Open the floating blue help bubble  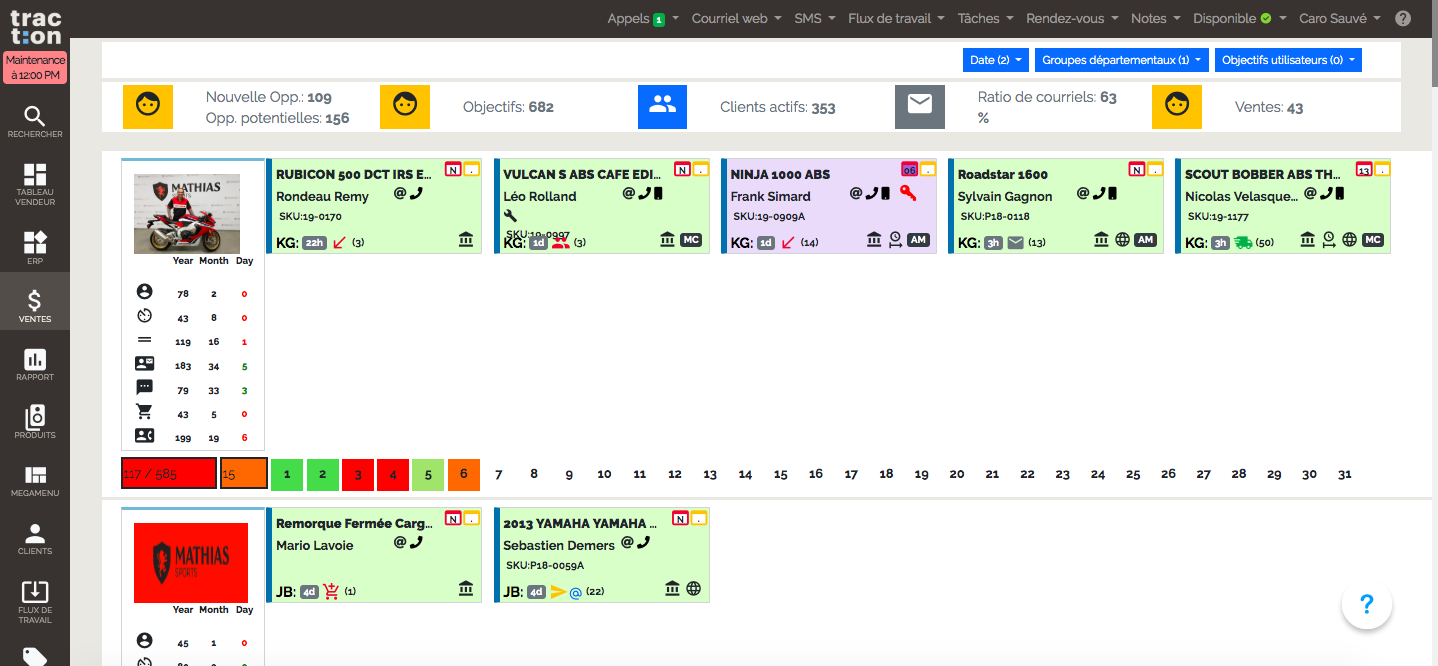pyautogui.click(x=1367, y=604)
